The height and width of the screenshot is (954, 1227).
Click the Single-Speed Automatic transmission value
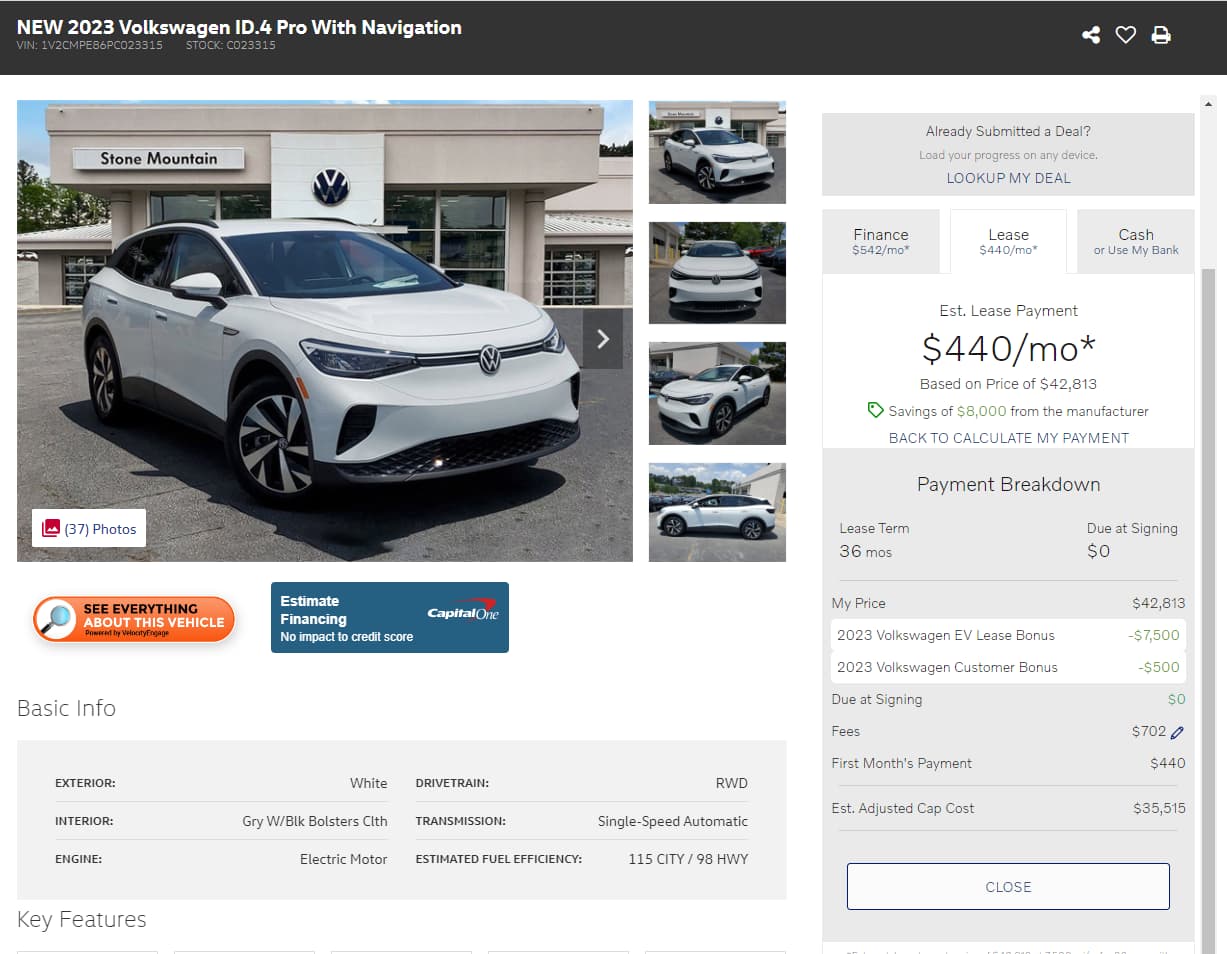click(x=673, y=821)
